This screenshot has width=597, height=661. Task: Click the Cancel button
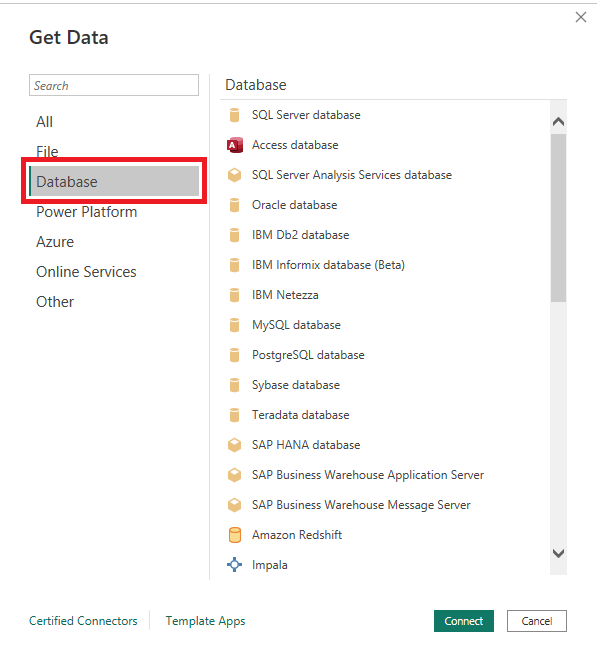(537, 621)
